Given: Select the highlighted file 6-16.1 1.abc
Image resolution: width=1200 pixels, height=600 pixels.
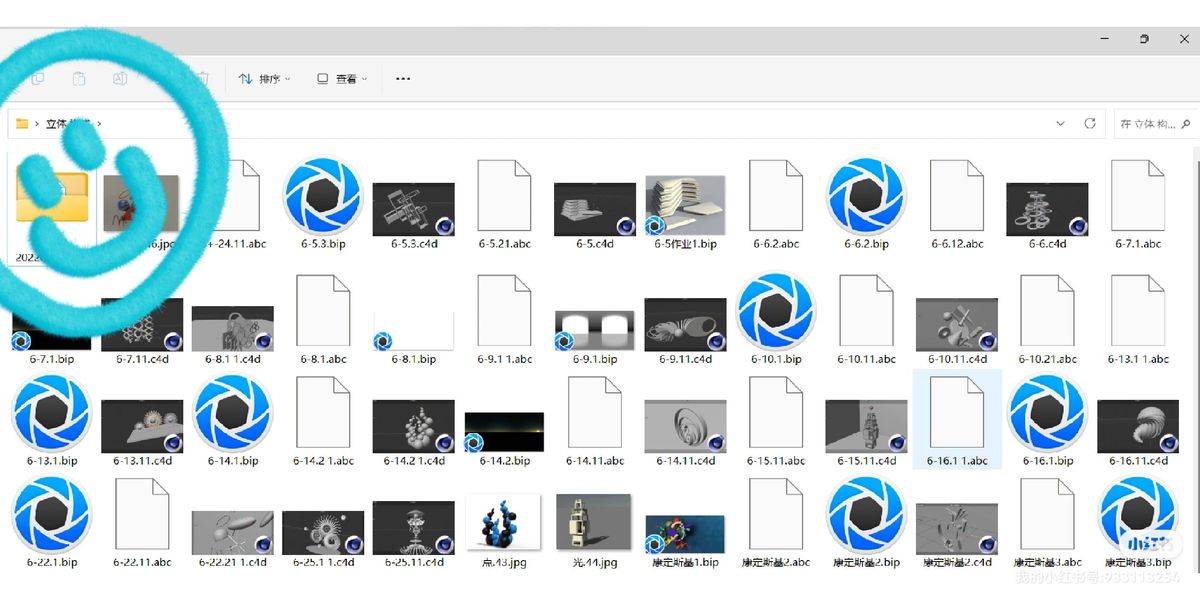Looking at the screenshot, I should click(957, 421).
